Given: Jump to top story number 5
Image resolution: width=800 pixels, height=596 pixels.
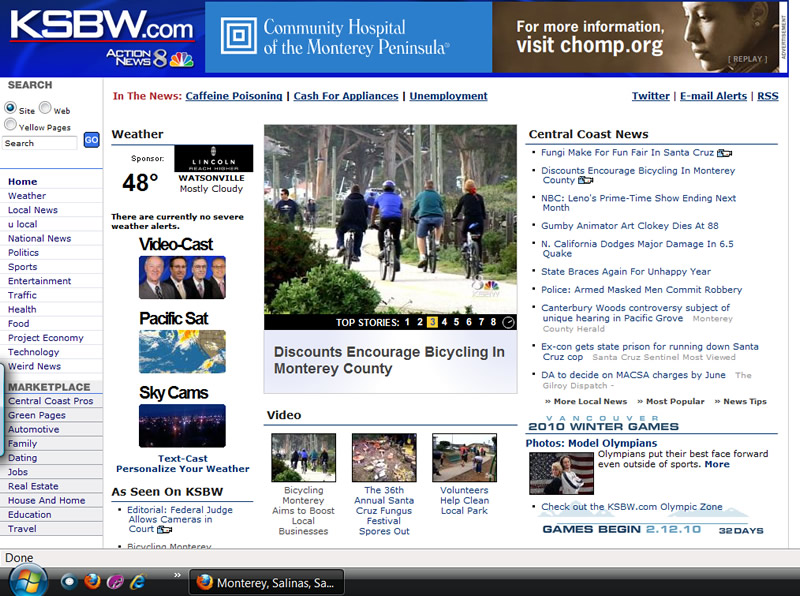Looking at the screenshot, I should (457, 322).
